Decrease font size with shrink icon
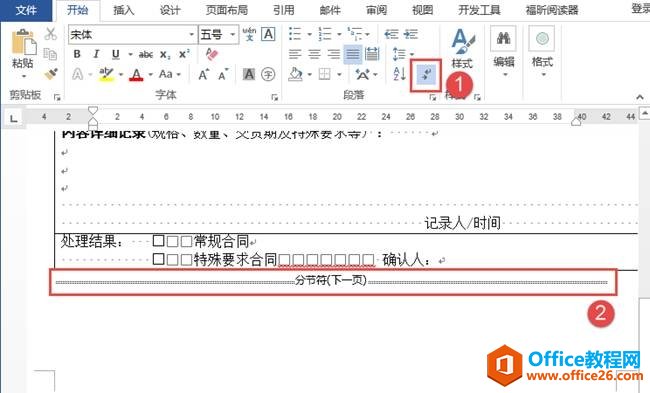This screenshot has width=650, height=393. coord(223,75)
